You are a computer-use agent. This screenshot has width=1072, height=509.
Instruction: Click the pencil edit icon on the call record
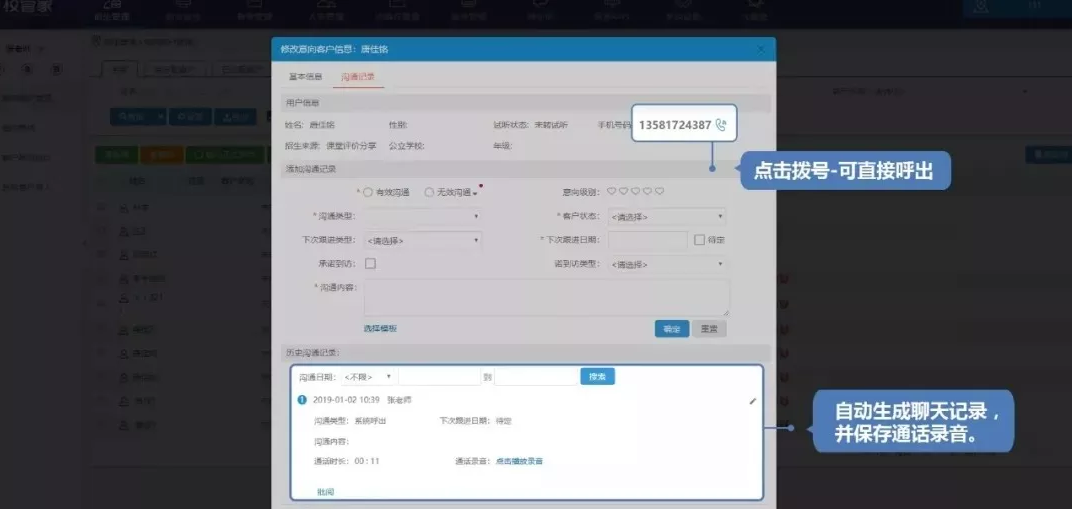pos(753,401)
